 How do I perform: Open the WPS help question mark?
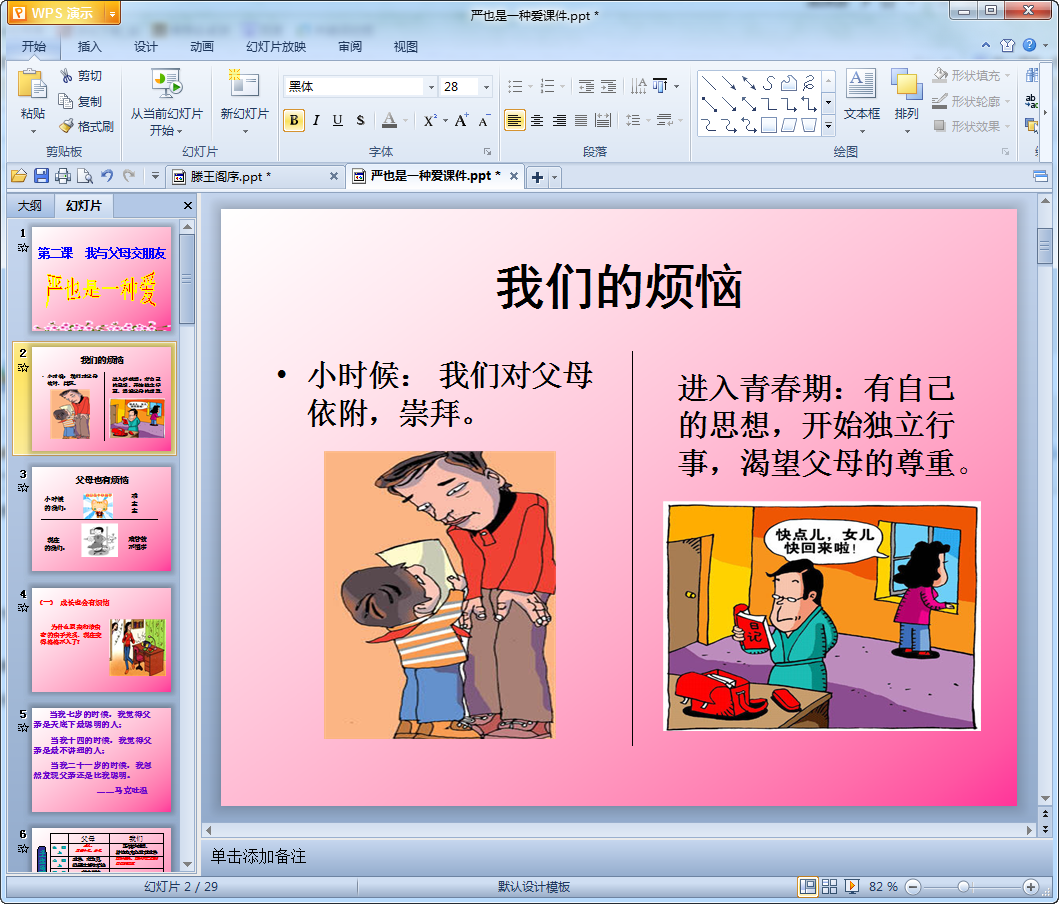(1029, 45)
